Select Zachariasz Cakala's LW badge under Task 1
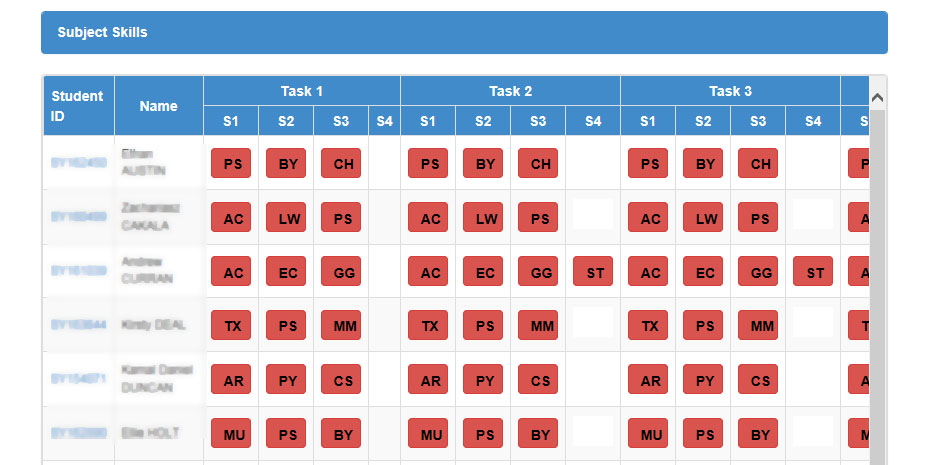The image size is (933, 465). 286,217
